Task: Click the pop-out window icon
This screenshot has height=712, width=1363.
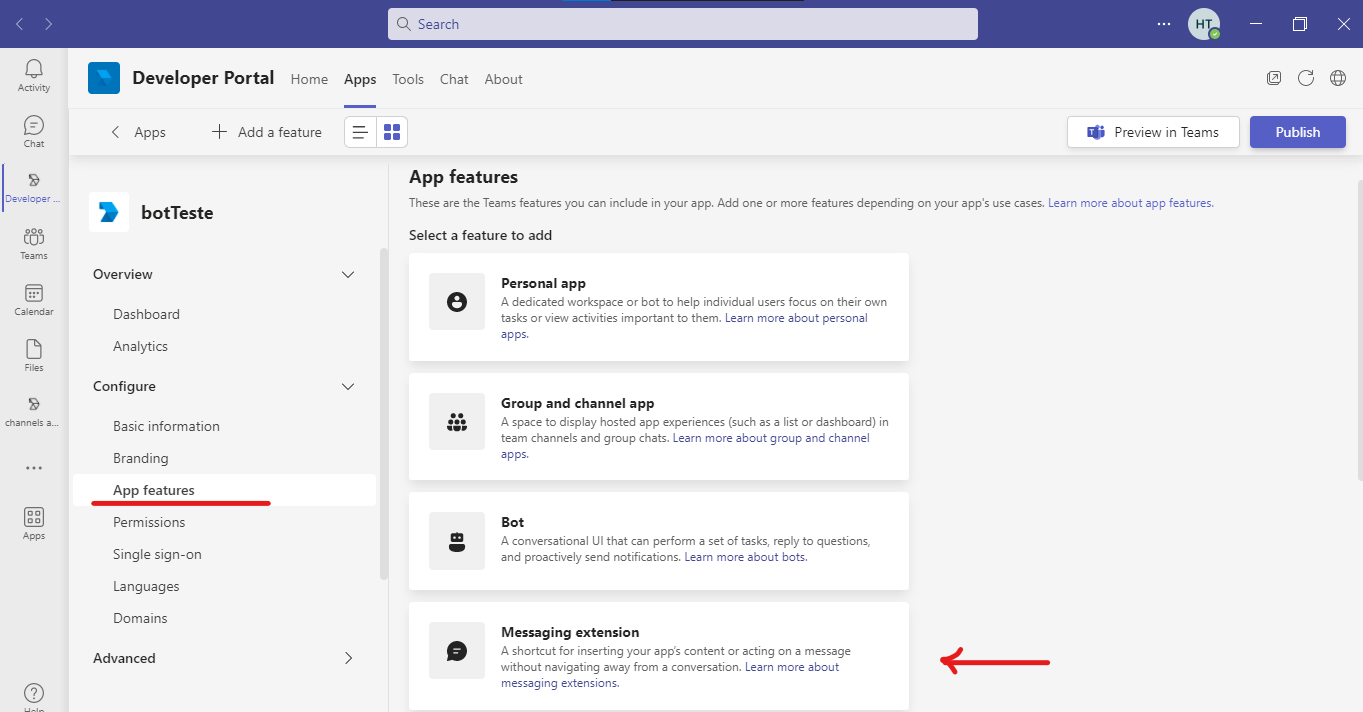Action: (x=1273, y=78)
